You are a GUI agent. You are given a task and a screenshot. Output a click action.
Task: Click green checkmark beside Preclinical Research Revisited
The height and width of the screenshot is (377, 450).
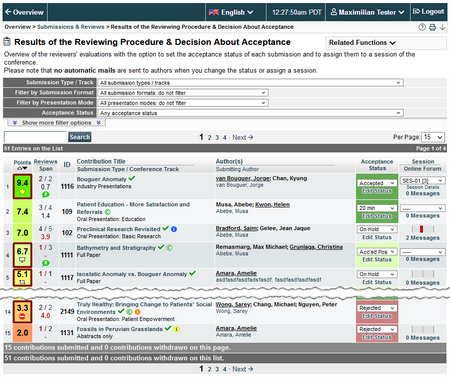[166, 229]
